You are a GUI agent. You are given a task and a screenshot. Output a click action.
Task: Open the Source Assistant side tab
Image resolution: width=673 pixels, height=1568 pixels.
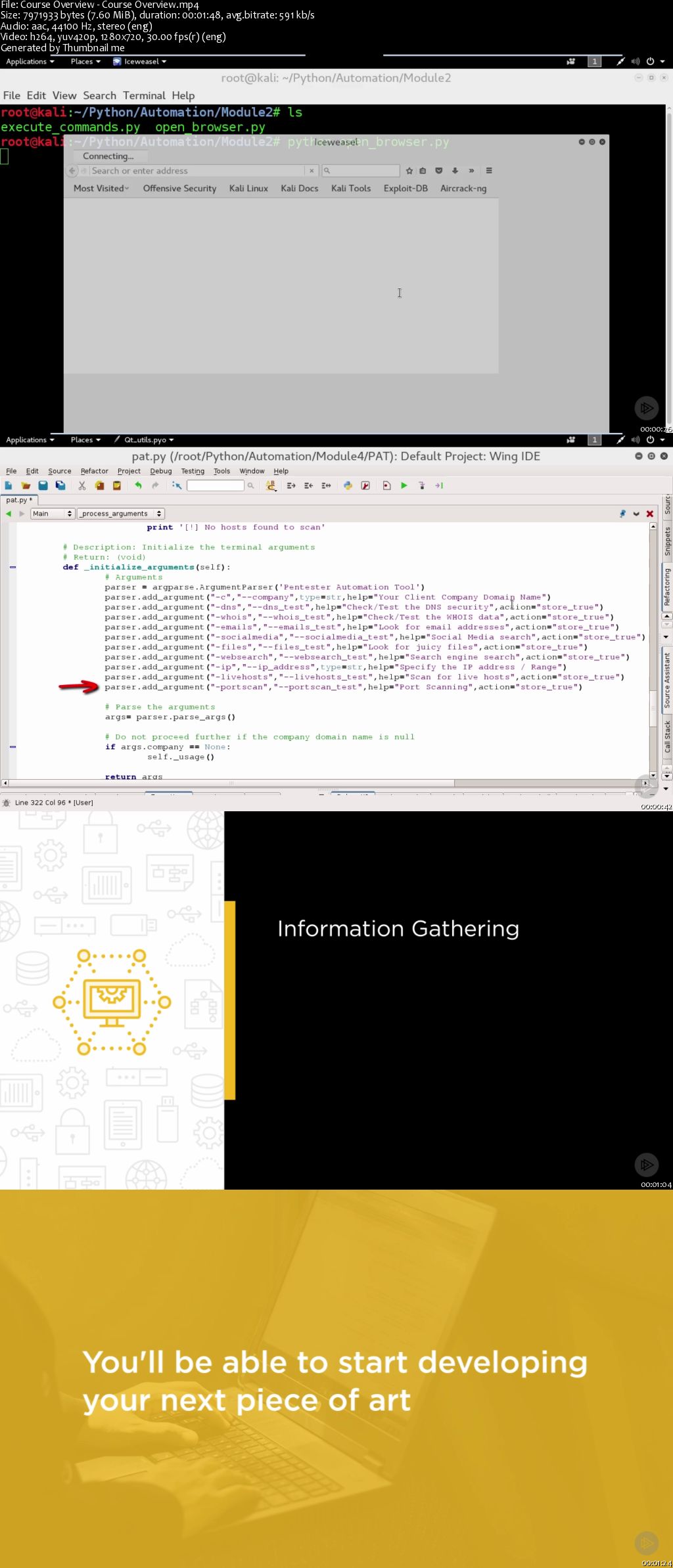[667, 680]
